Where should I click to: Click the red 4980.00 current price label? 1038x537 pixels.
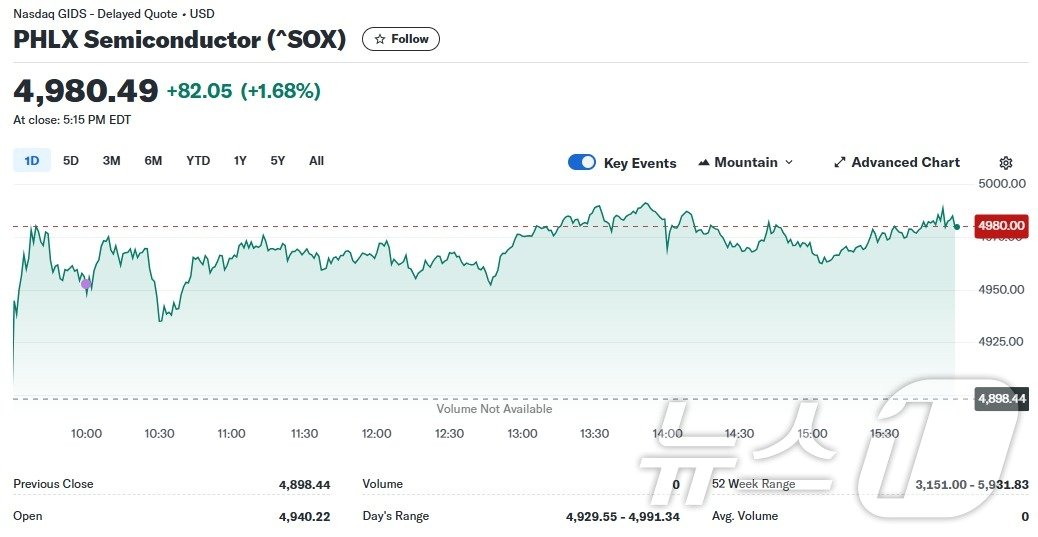1001,226
